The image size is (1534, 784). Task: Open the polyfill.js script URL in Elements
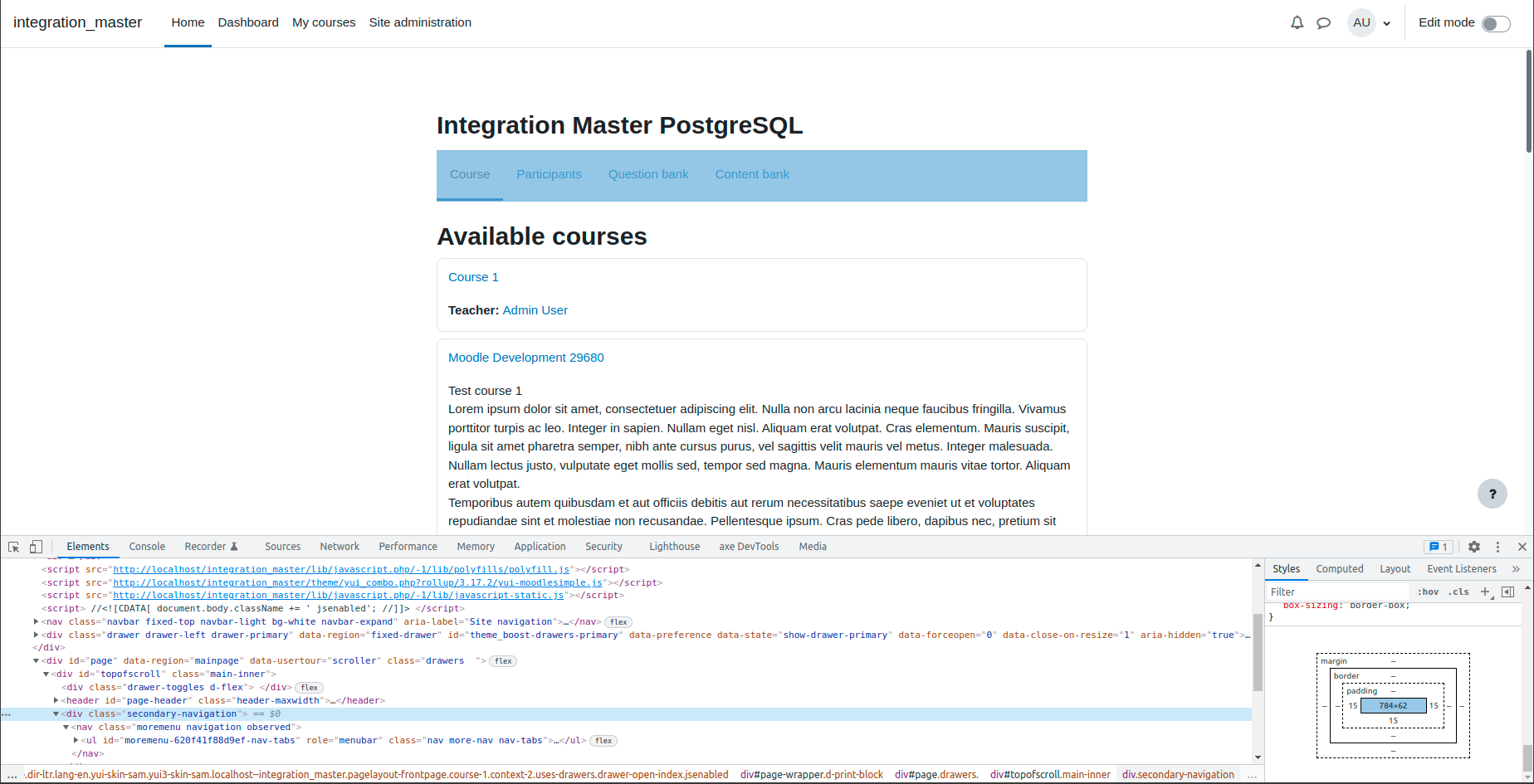341,570
